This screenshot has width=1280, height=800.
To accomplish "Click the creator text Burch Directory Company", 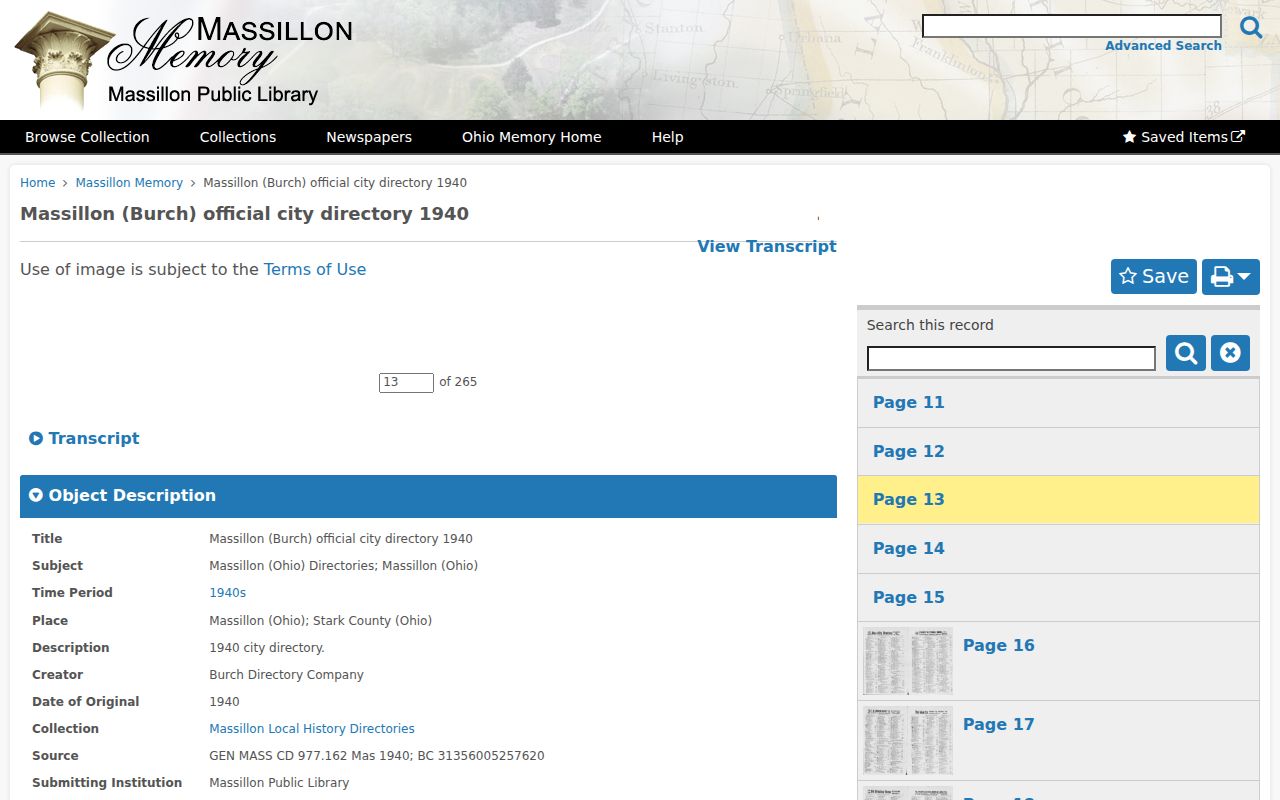I will pyautogui.click(x=286, y=675).
